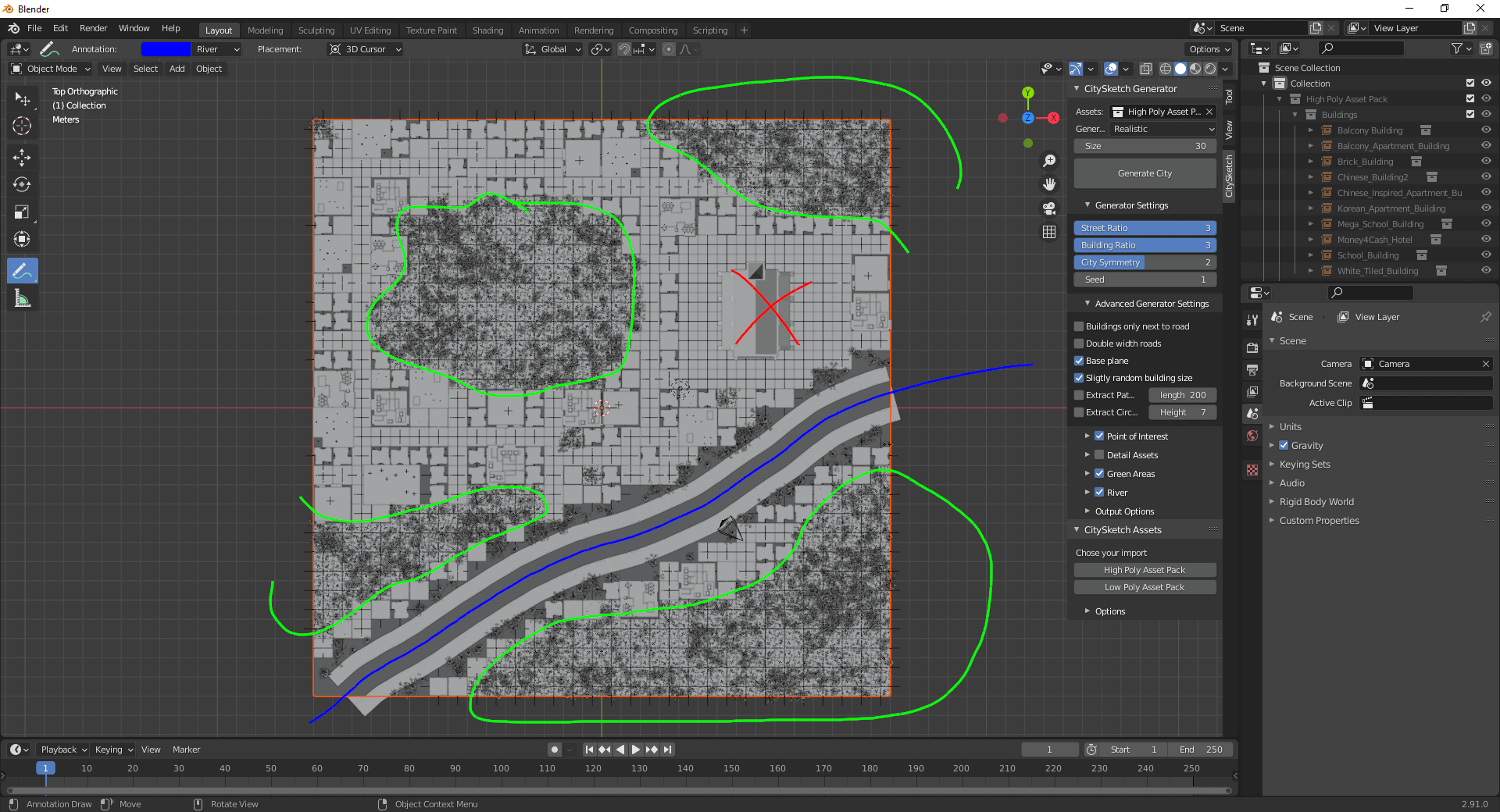Open the Tool properties tab icon

coord(1252,320)
